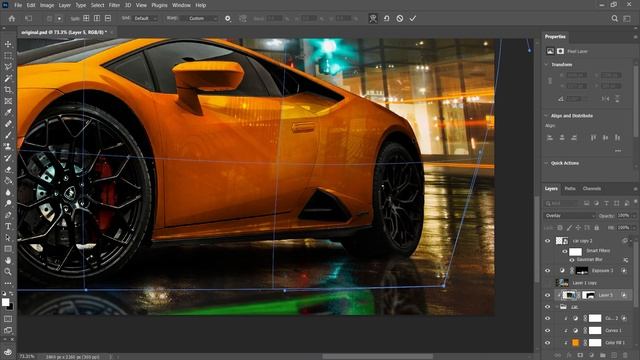Select the Crop tool
Screen dimensions: 640x360
click(8, 89)
